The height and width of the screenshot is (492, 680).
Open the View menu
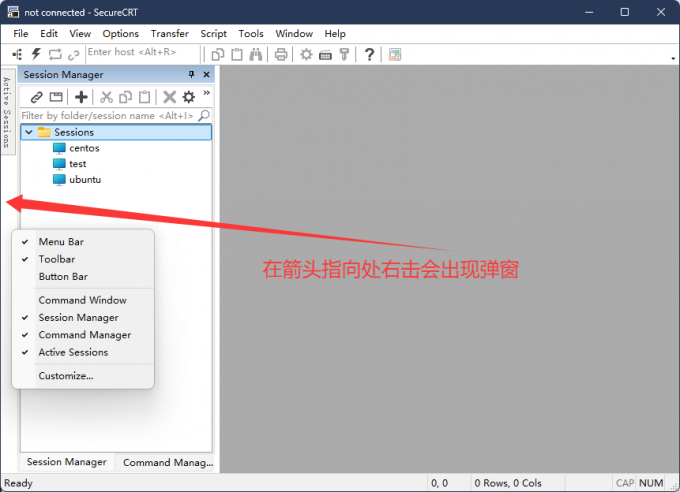pyautogui.click(x=80, y=34)
